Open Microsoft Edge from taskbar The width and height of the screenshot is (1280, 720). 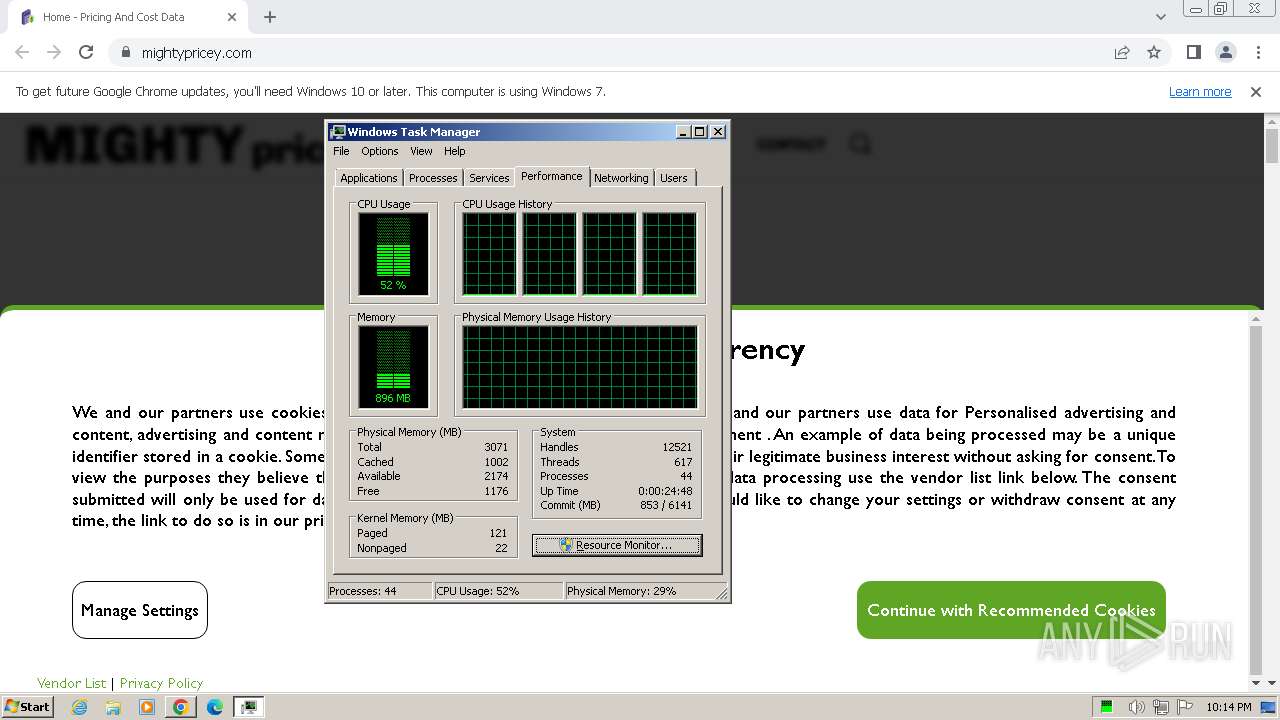tap(215, 707)
